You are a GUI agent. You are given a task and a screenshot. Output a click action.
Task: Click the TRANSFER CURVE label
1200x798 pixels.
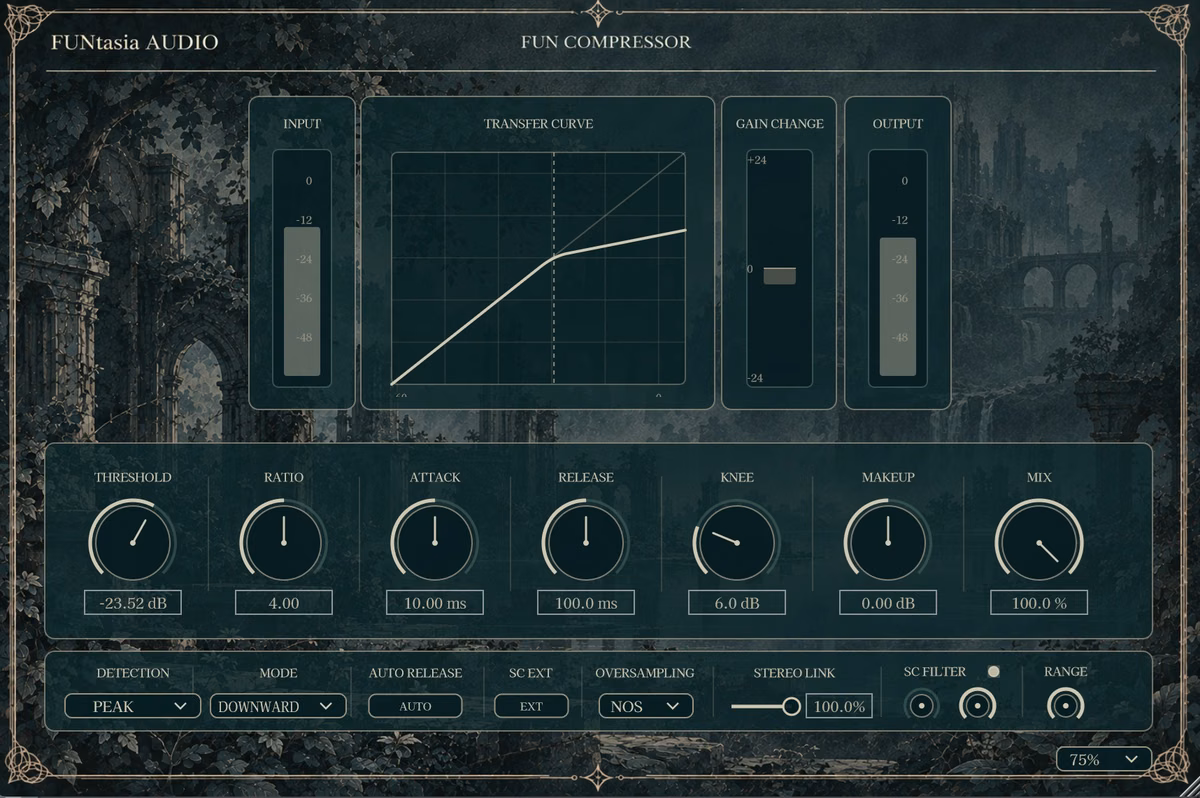click(538, 124)
